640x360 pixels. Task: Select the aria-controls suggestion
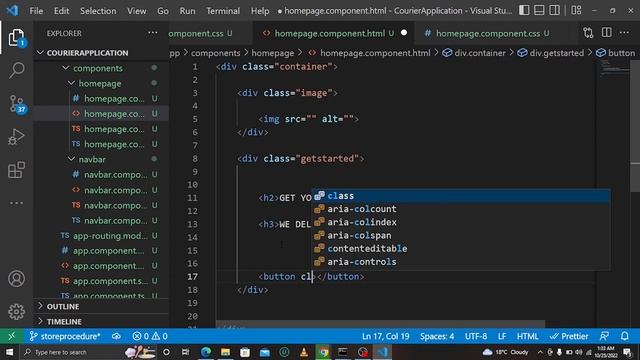click(461, 262)
